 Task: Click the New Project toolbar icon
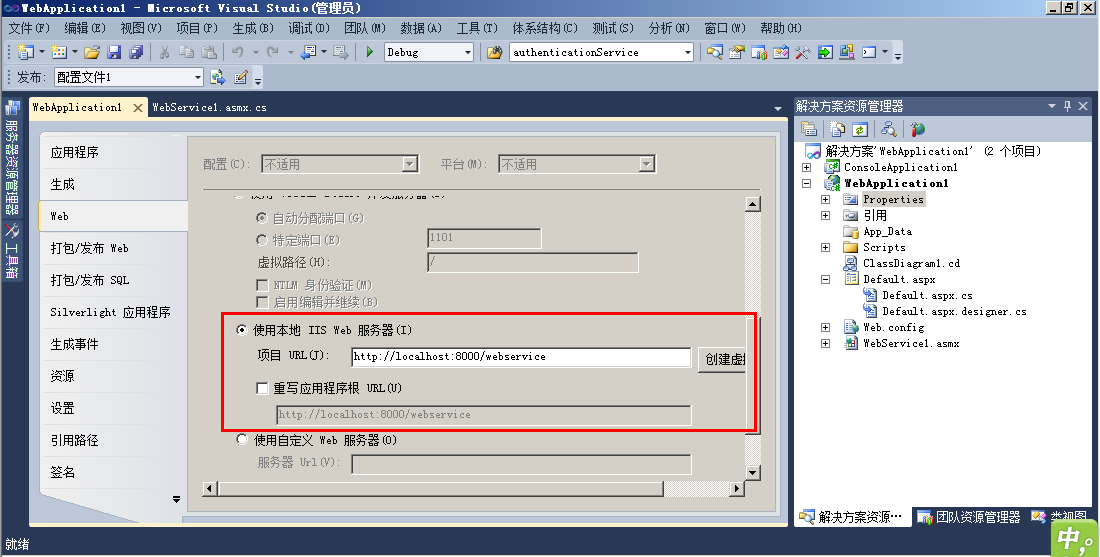tap(26, 52)
